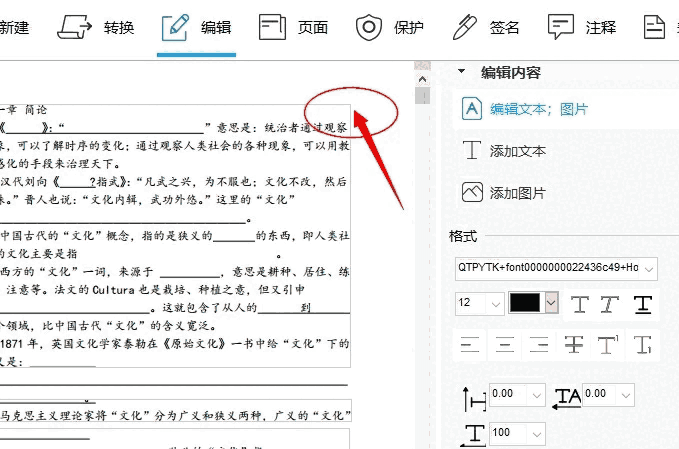This screenshot has width=679, height=449.
Task: Click the edit pencil icon in the ribbon
Action: coord(175,27)
